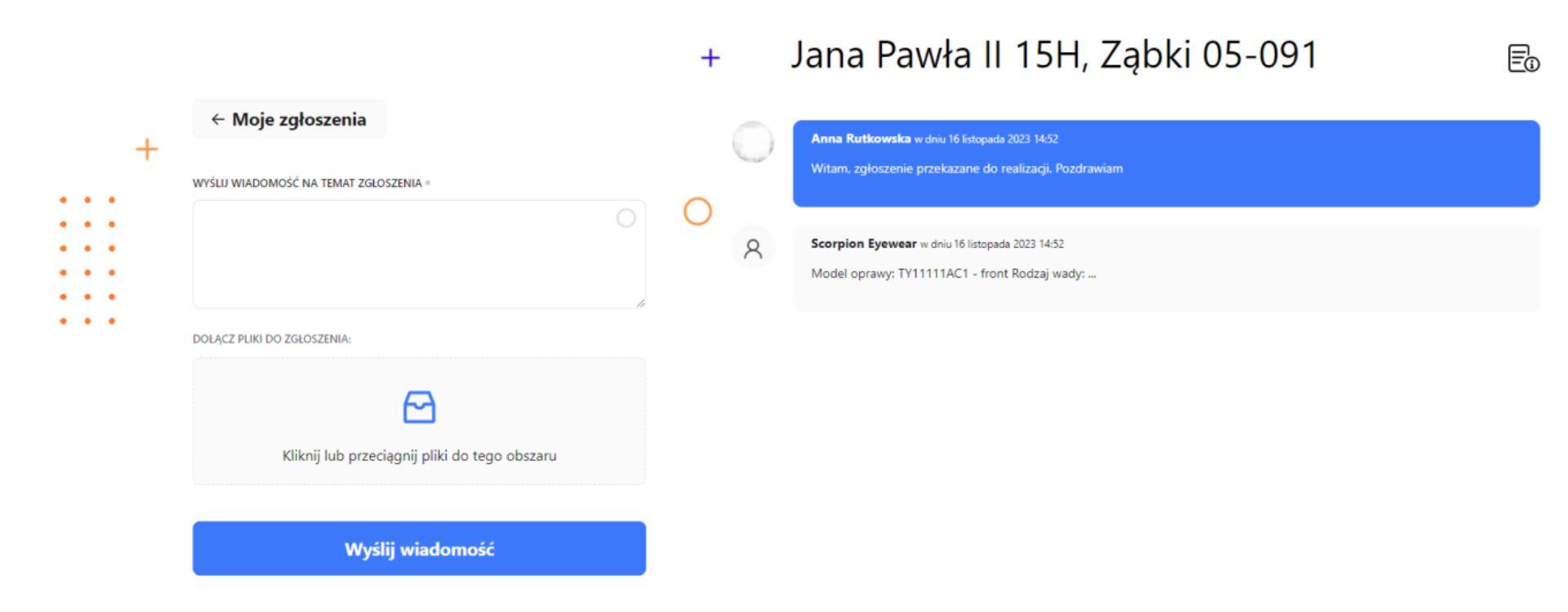Click the text area resize handle
The height and width of the screenshot is (612, 1568).
[x=640, y=303]
